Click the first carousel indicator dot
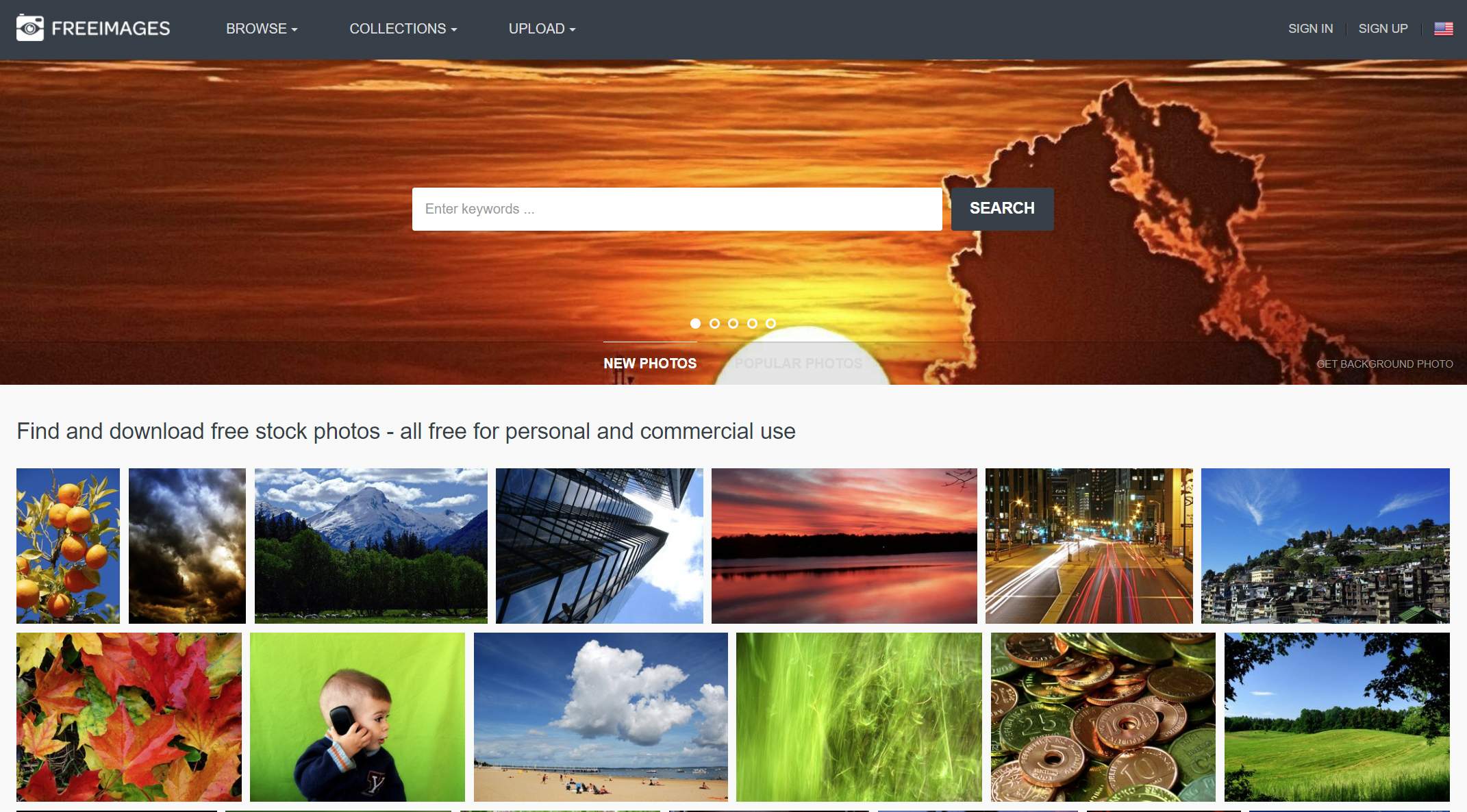Viewport: 1467px width, 812px height. 695,322
